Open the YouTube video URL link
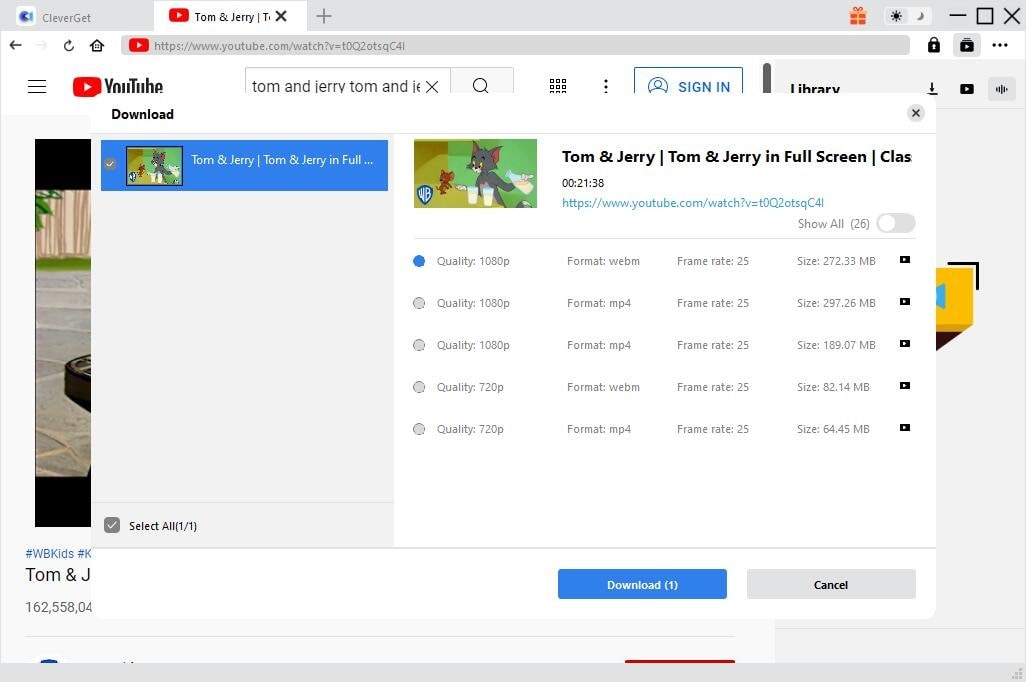 (692, 203)
